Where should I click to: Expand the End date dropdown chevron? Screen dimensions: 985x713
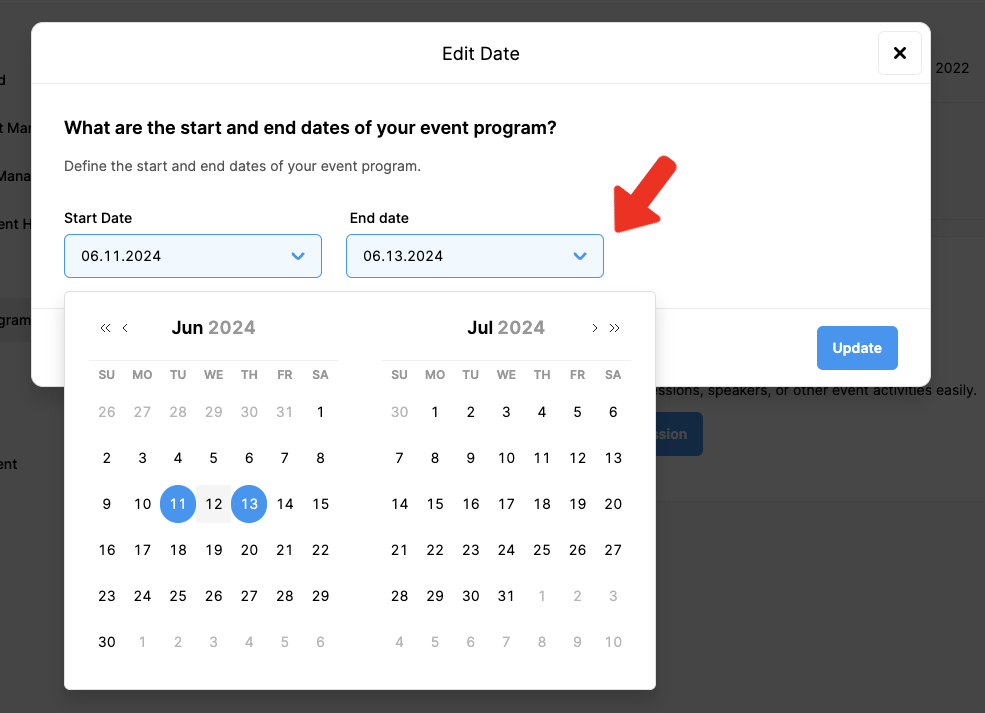(579, 256)
